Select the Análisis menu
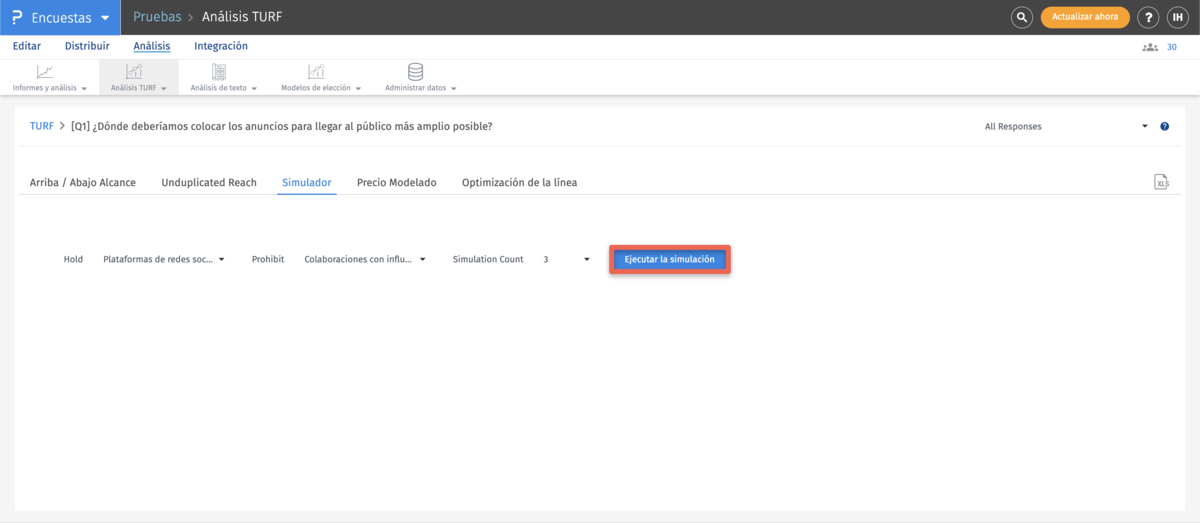1200x523 pixels. click(152, 46)
